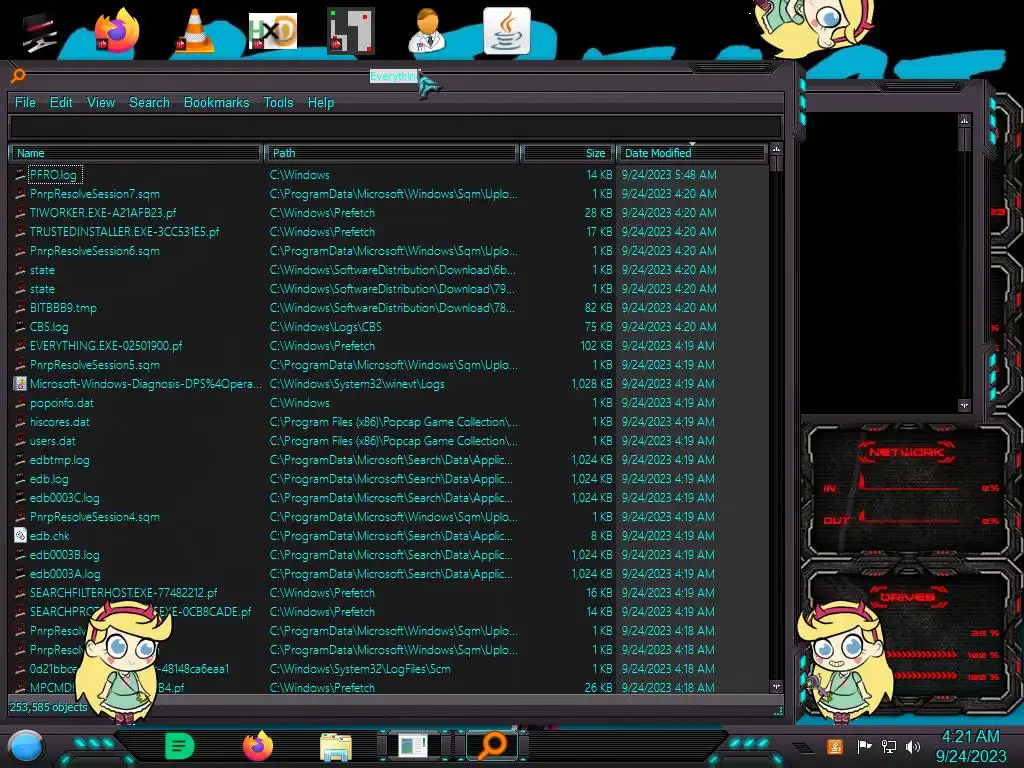Select Microsoft-Windows-Diagnosis-DPS log file
The image size is (1024, 768).
tap(146, 384)
